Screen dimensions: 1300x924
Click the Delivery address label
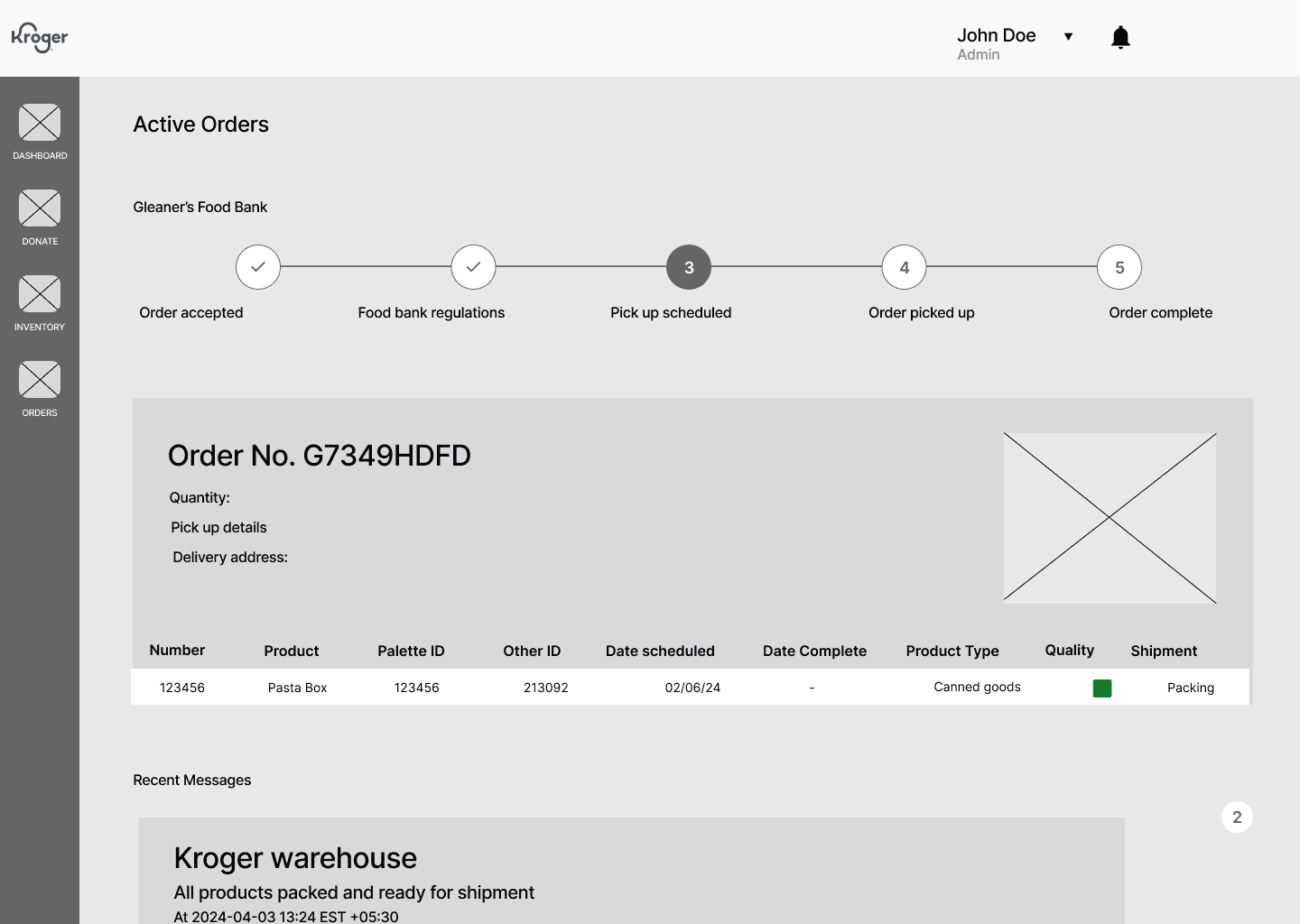pos(230,557)
